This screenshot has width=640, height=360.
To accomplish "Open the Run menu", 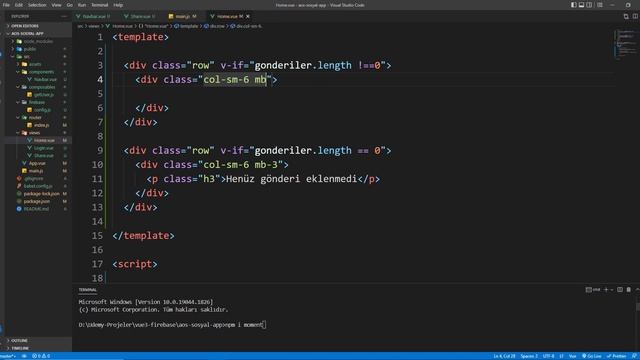I will [82, 5].
